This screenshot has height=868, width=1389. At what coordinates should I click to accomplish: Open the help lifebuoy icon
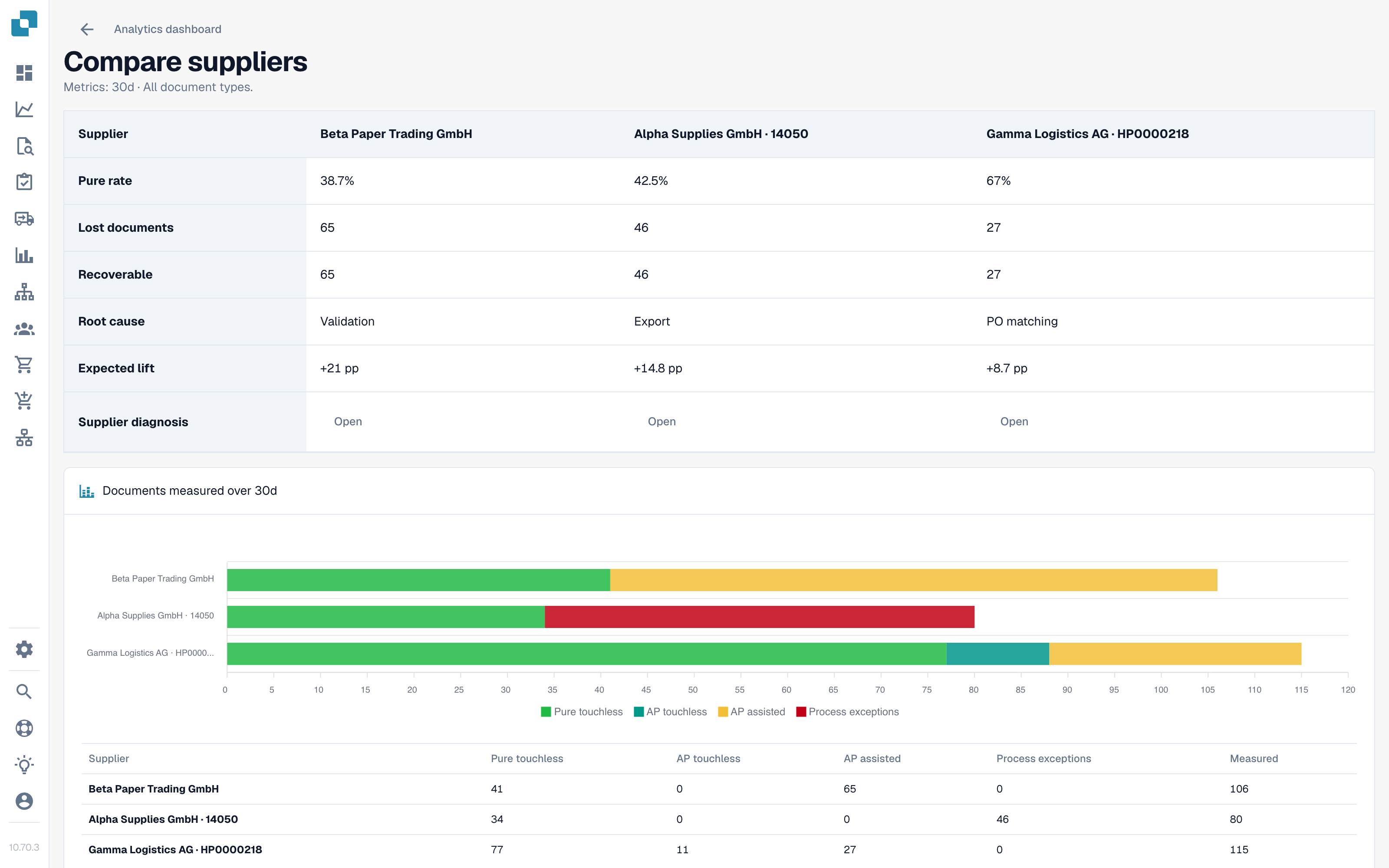coord(24,728)
